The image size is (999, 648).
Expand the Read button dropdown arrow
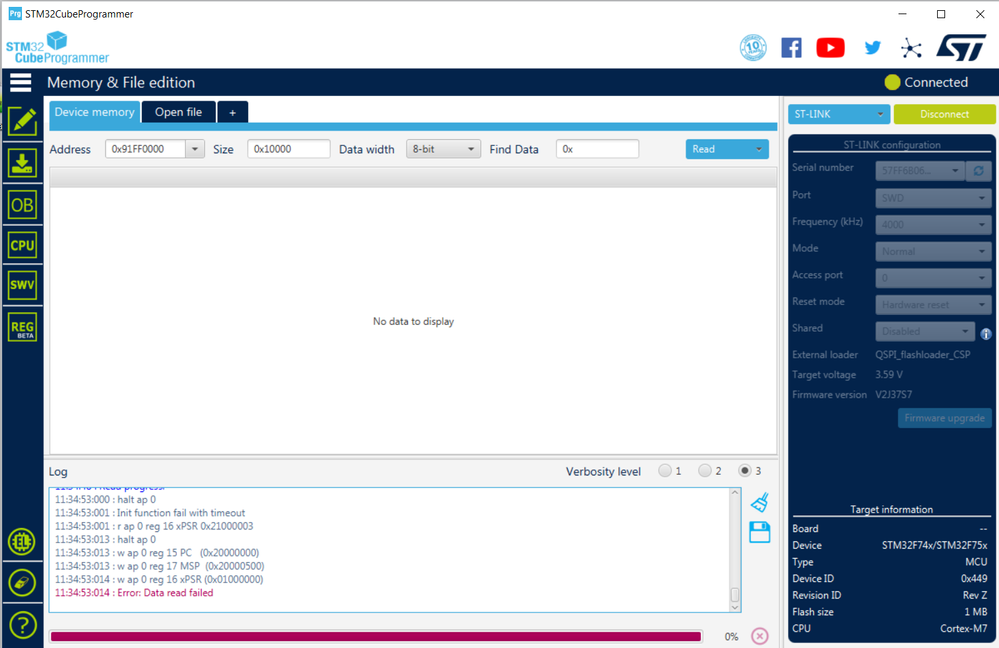pyautogui.click(x=758, y=149)
